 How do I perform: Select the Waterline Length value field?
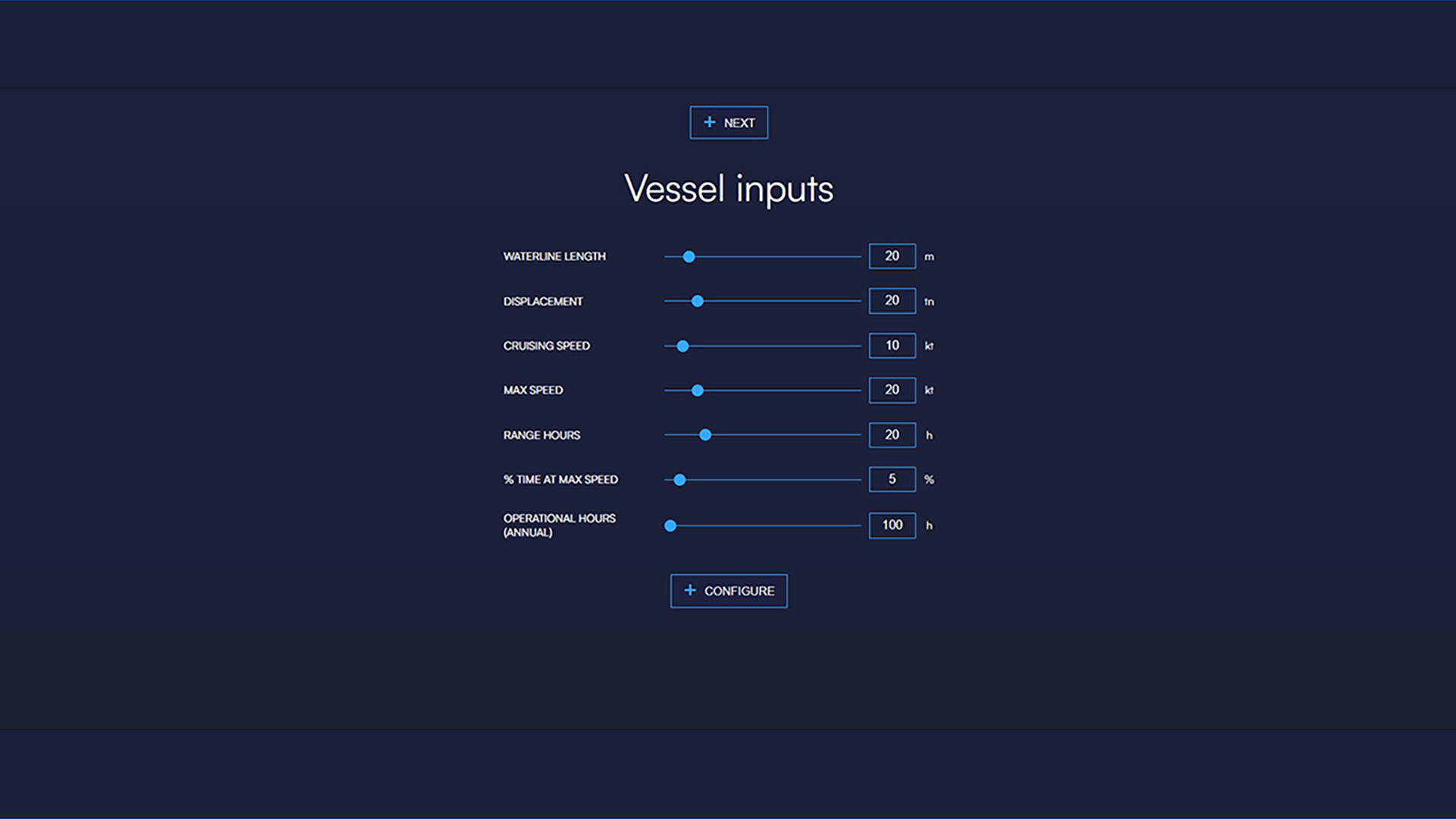tap(892, 256)
